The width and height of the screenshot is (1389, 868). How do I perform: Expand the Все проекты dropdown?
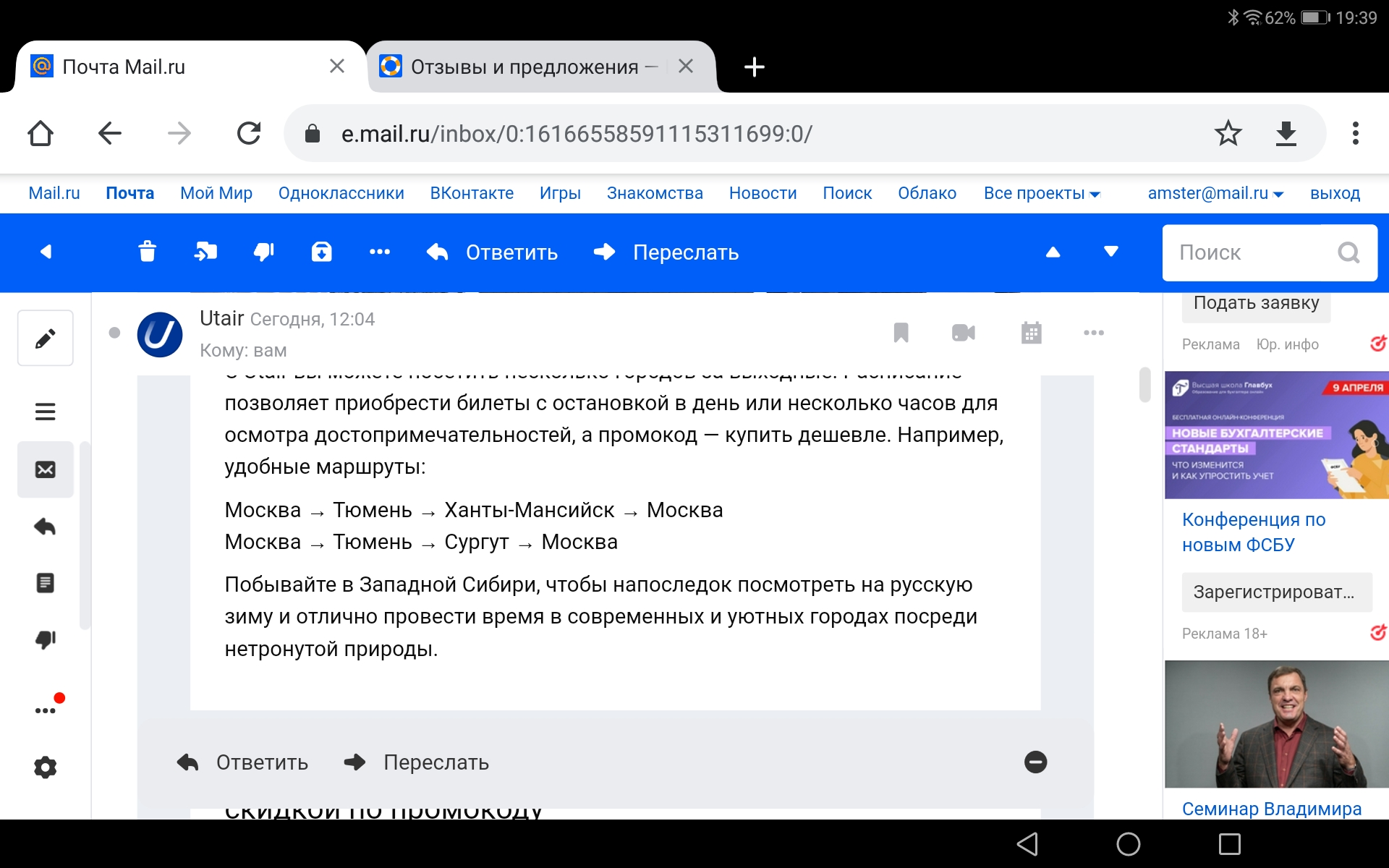[x=1042, y=193]
